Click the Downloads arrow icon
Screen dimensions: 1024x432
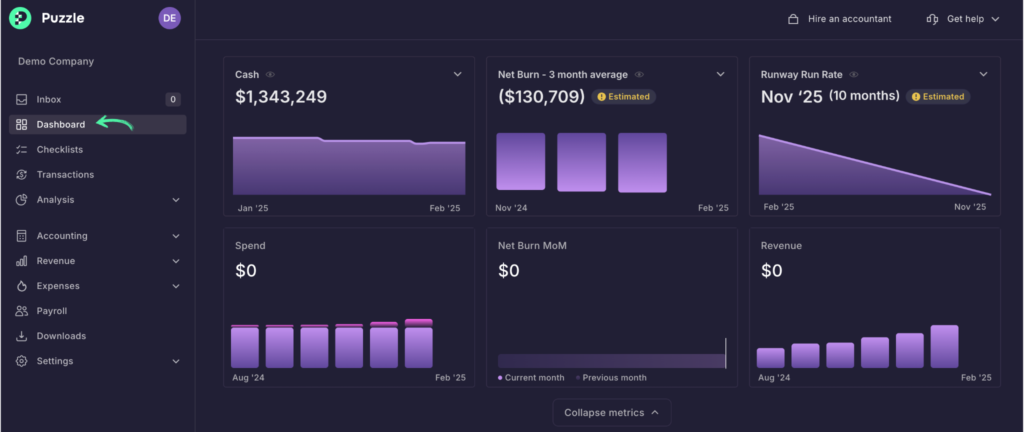pos(22,336)
